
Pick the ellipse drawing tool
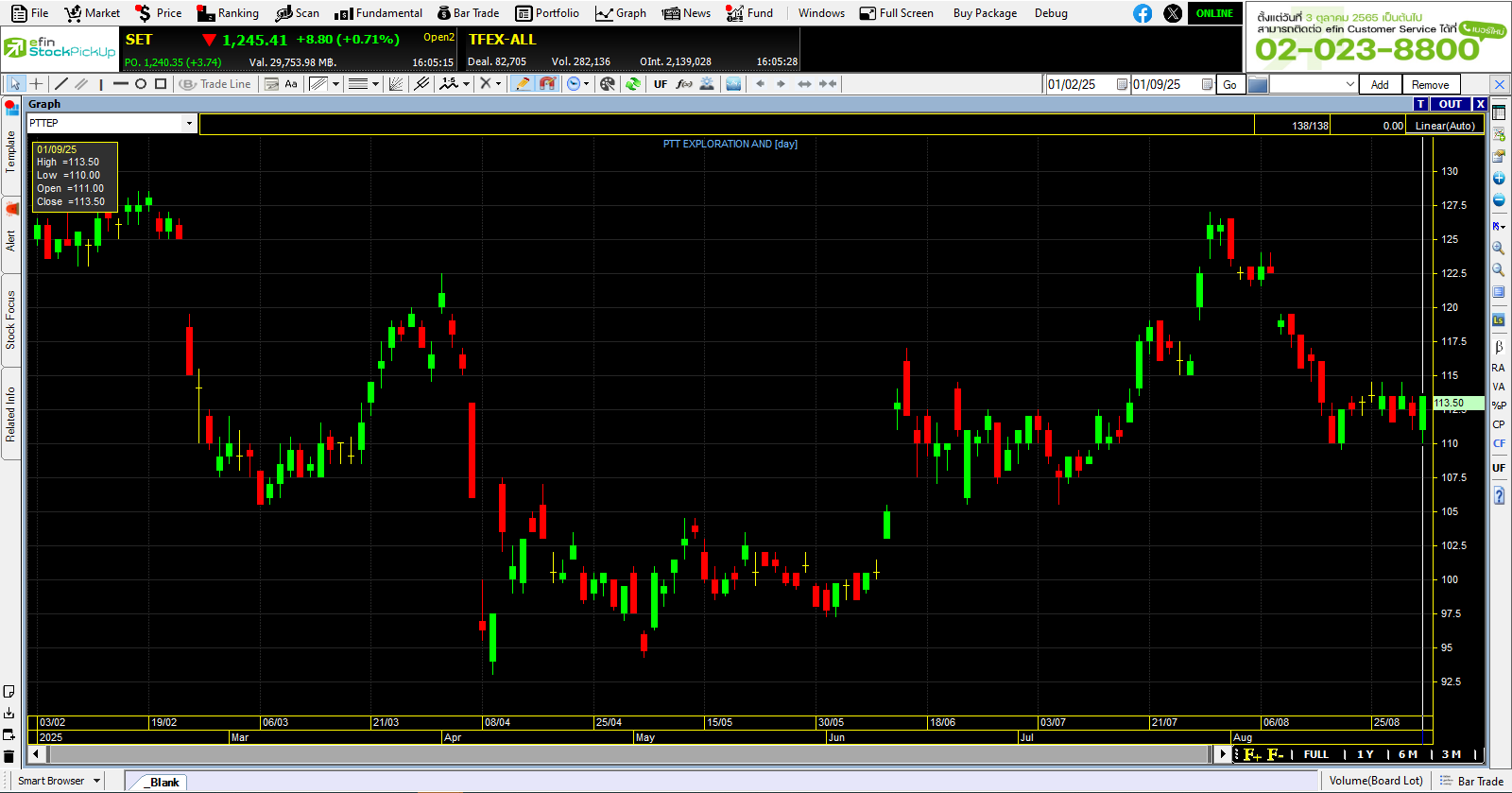click(141, 84)
